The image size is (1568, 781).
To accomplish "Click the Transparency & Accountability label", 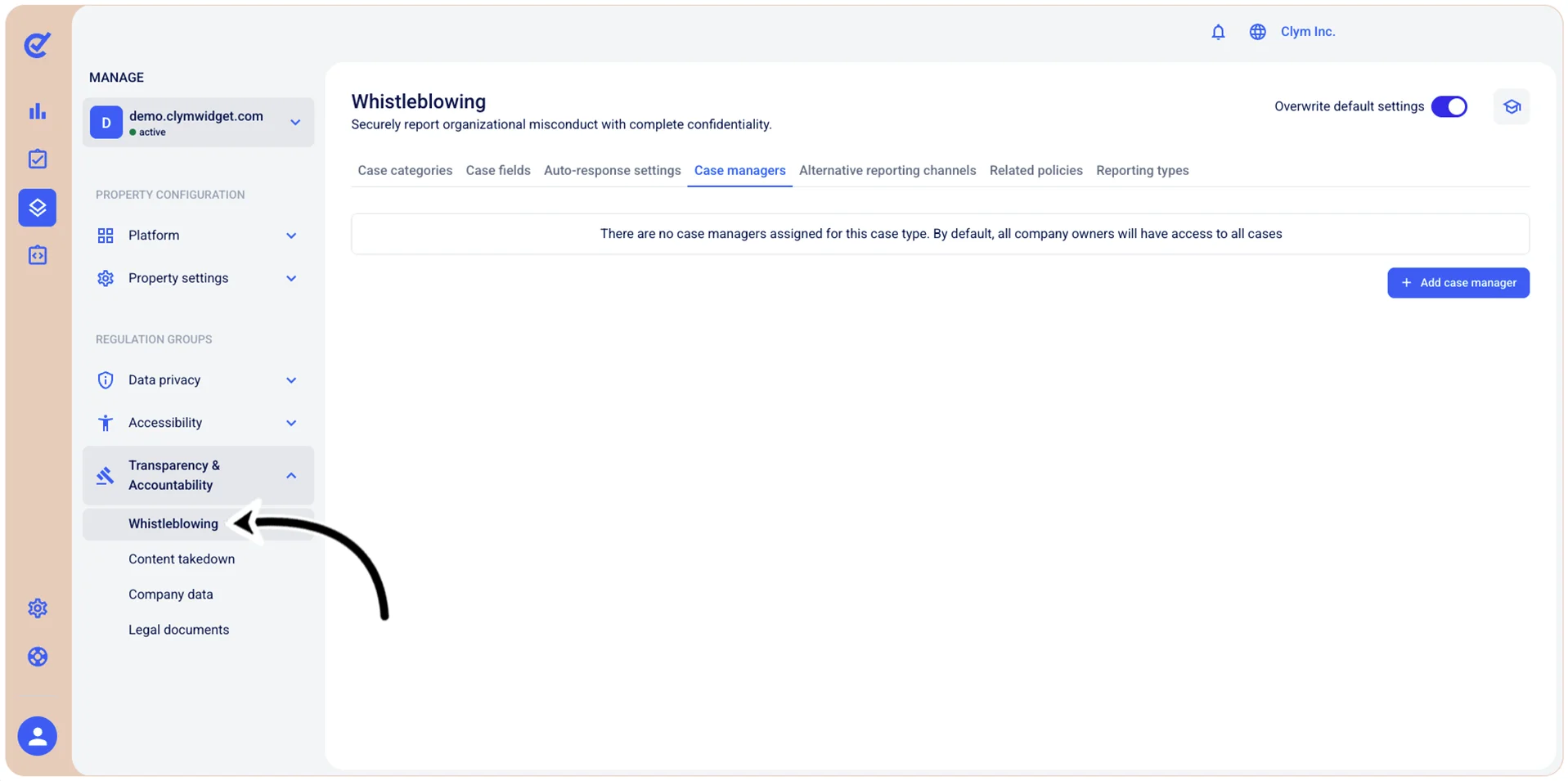I will 174,475.
